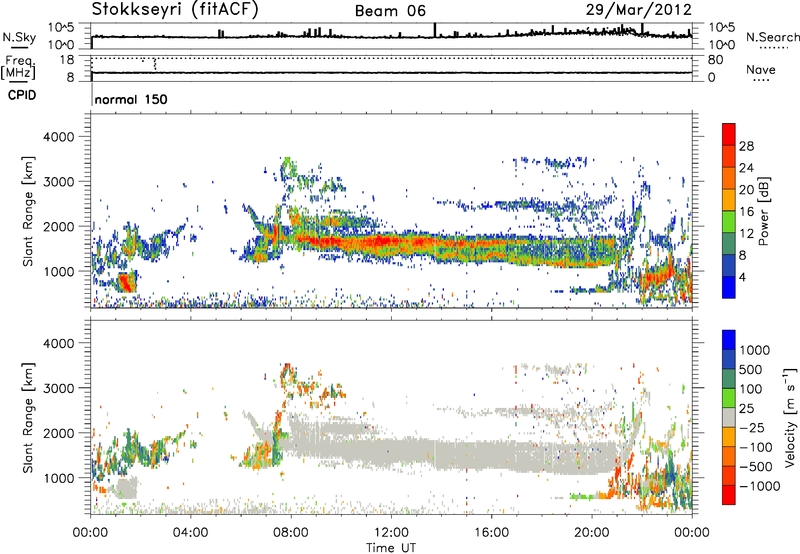Click the 'Time UT' axis title
Screen dimensions: 800x554
click(x=391, y=547)
